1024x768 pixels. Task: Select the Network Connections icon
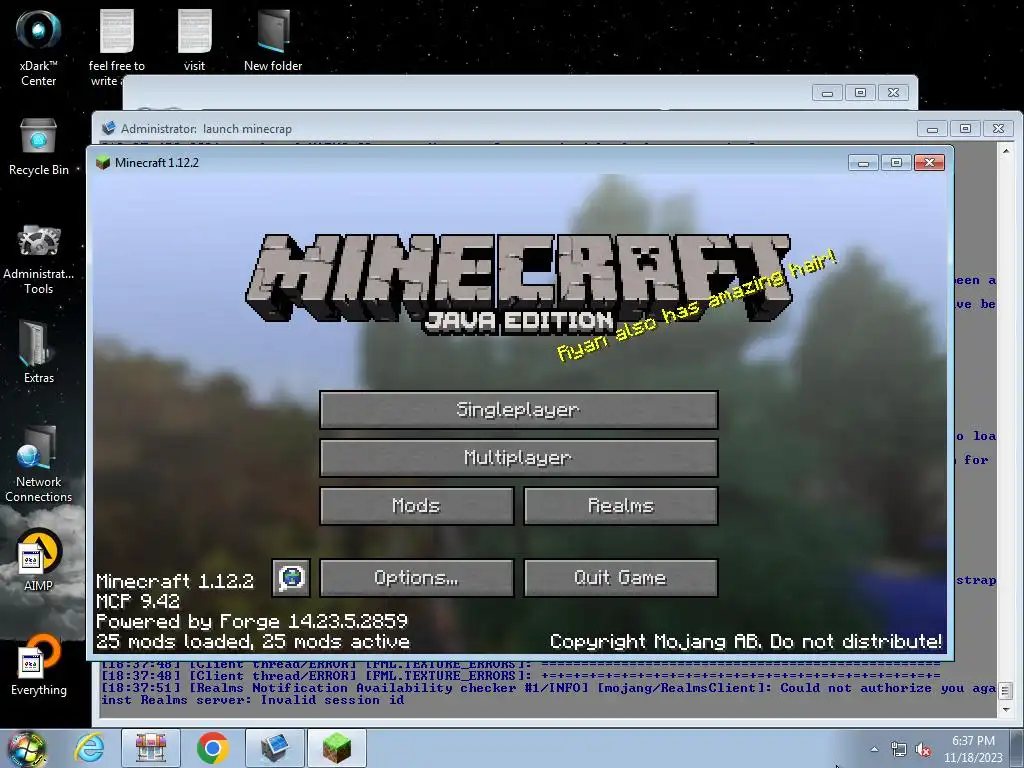(39, 464)
